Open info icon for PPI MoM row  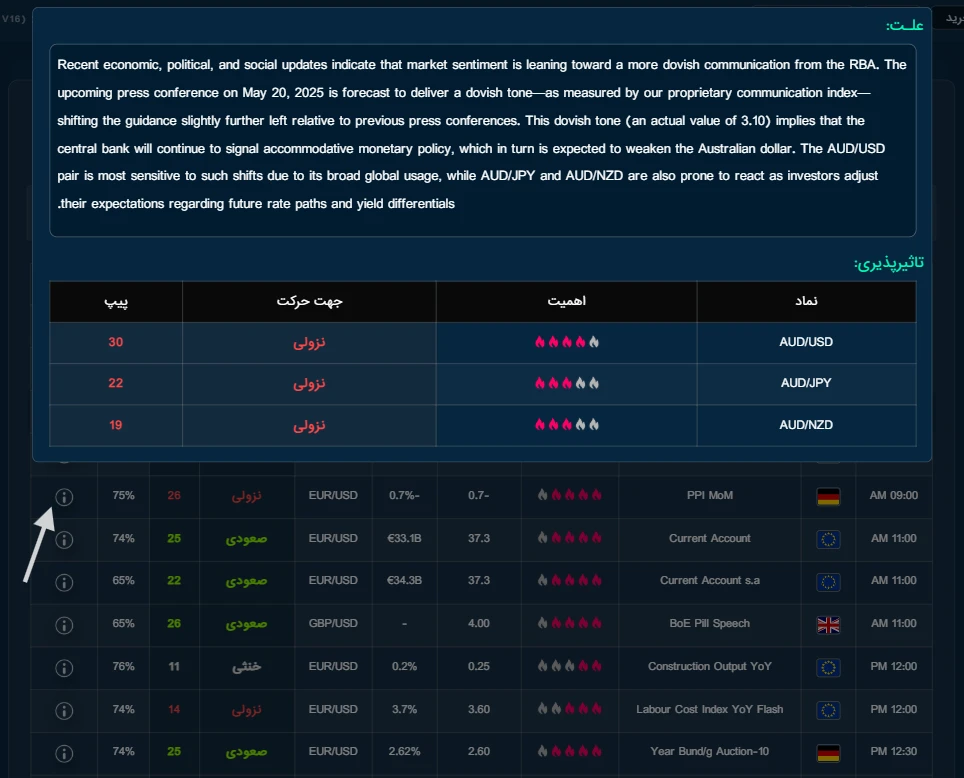pyautogui.click(x=64, y=496)
